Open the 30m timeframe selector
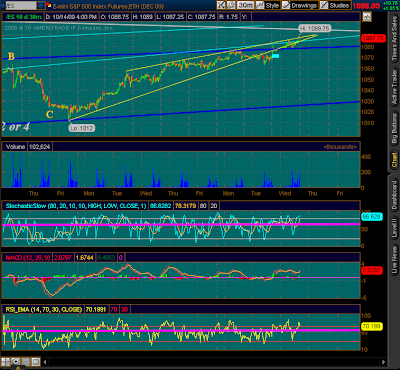The width and height of the screenshot is (400, 370). (246, 5)
